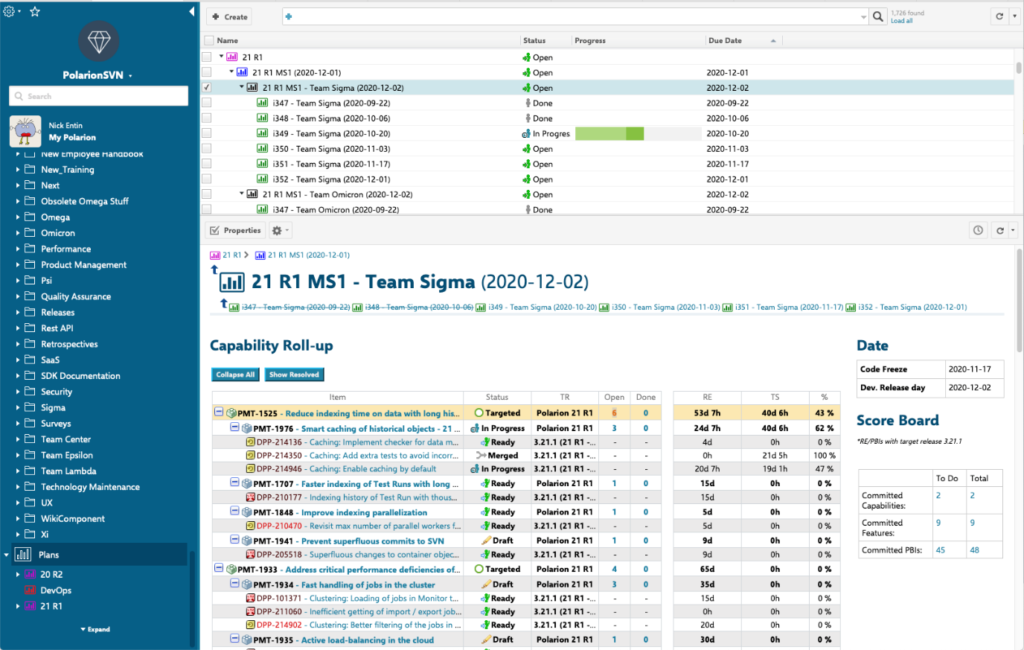
Task: Check the i347 - Team Sigma row checkbox
Action: pyautogui.click(x=207, y=103)
